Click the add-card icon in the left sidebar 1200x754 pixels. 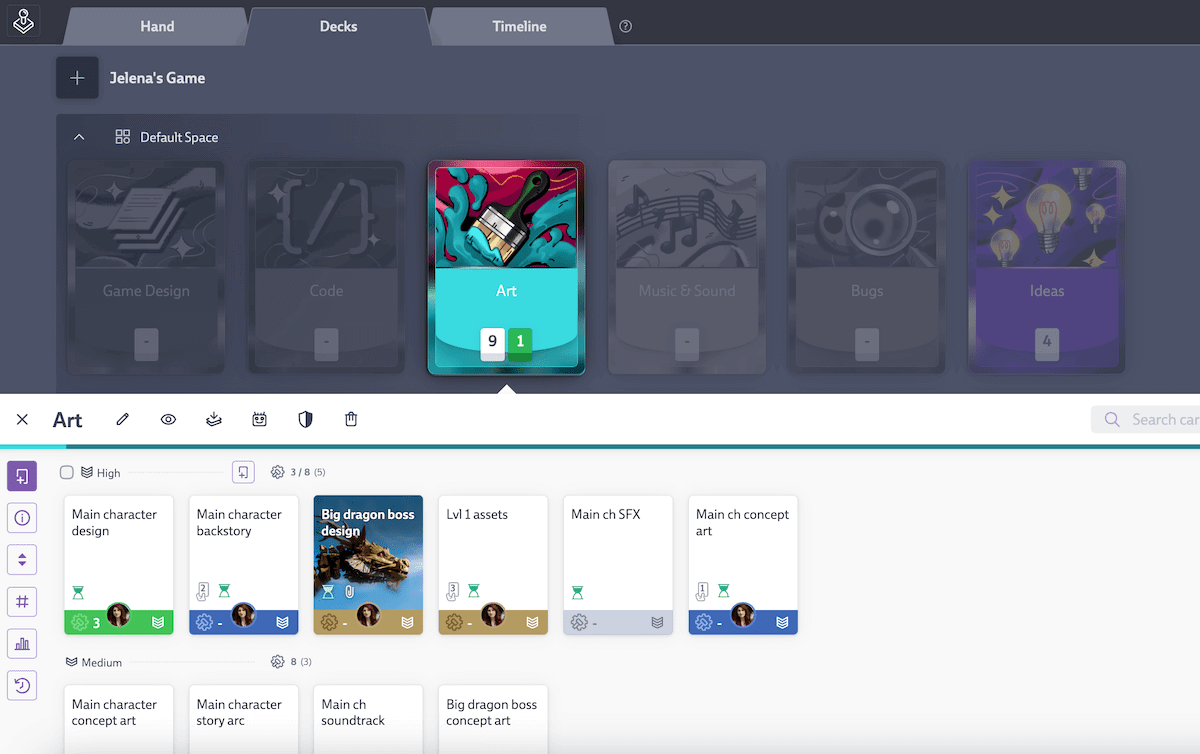click(x=21, y=476)
